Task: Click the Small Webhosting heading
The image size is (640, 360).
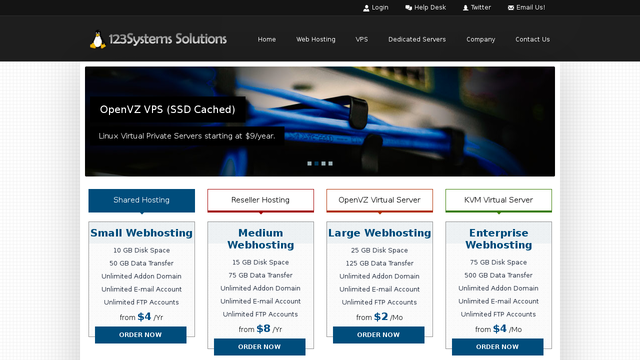Action: tap(142, 233)
